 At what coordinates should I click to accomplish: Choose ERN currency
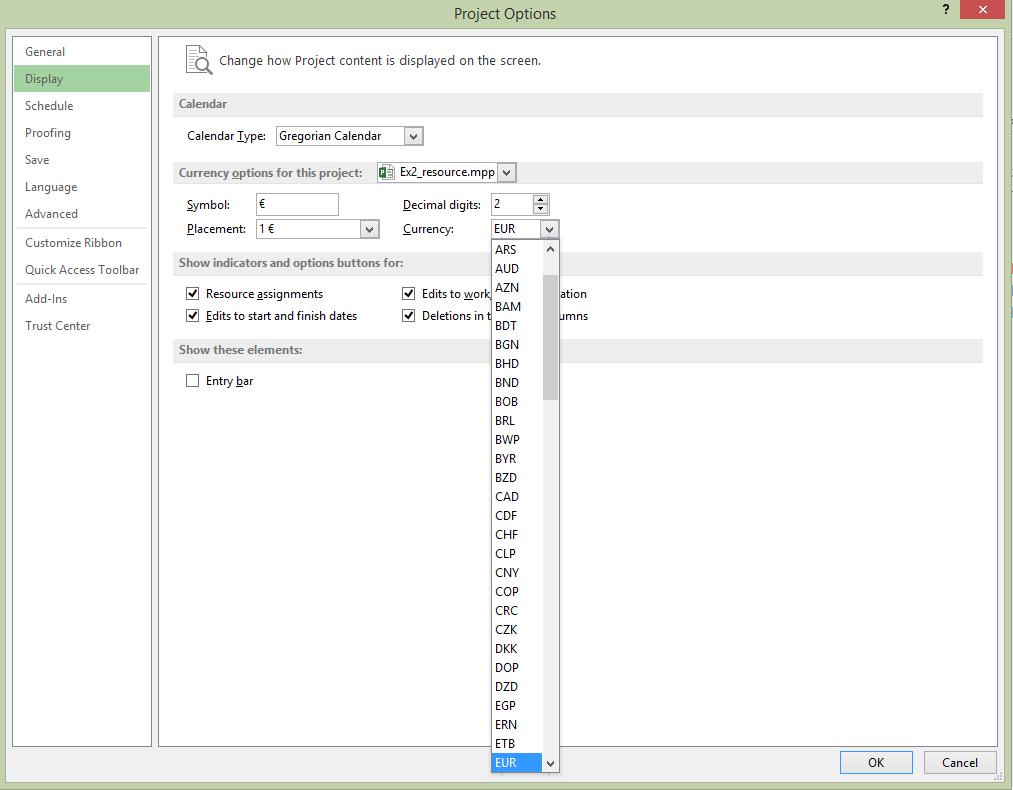coord(517,725)
